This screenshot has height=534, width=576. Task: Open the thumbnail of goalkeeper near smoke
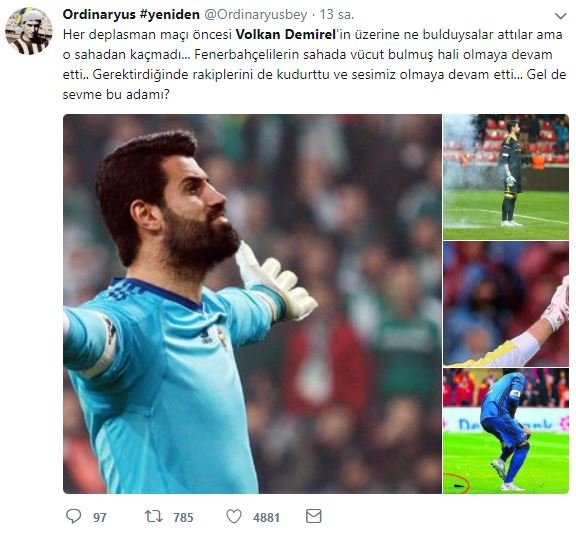coord(506,177)
